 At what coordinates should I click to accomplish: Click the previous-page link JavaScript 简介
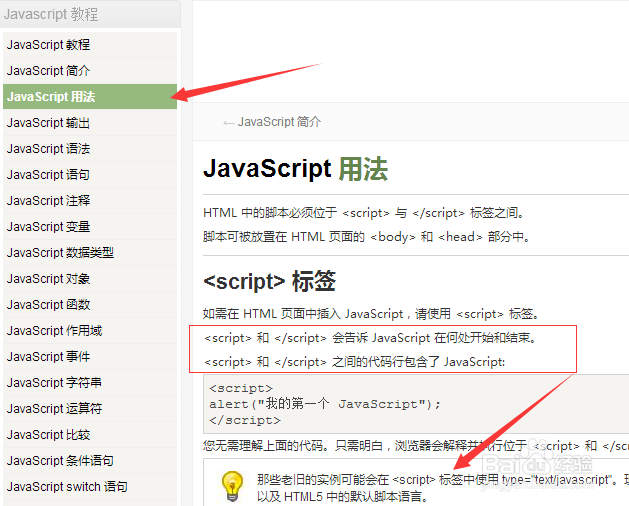pyautogui.click(x=272, y=122)
